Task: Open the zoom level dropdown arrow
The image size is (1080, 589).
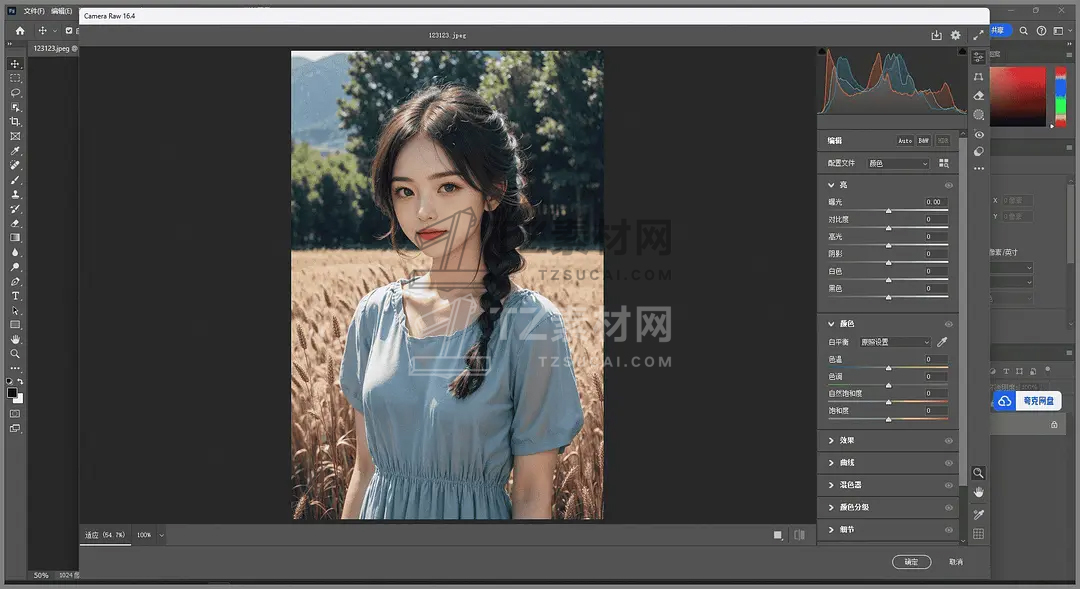Action: [162, 535]
